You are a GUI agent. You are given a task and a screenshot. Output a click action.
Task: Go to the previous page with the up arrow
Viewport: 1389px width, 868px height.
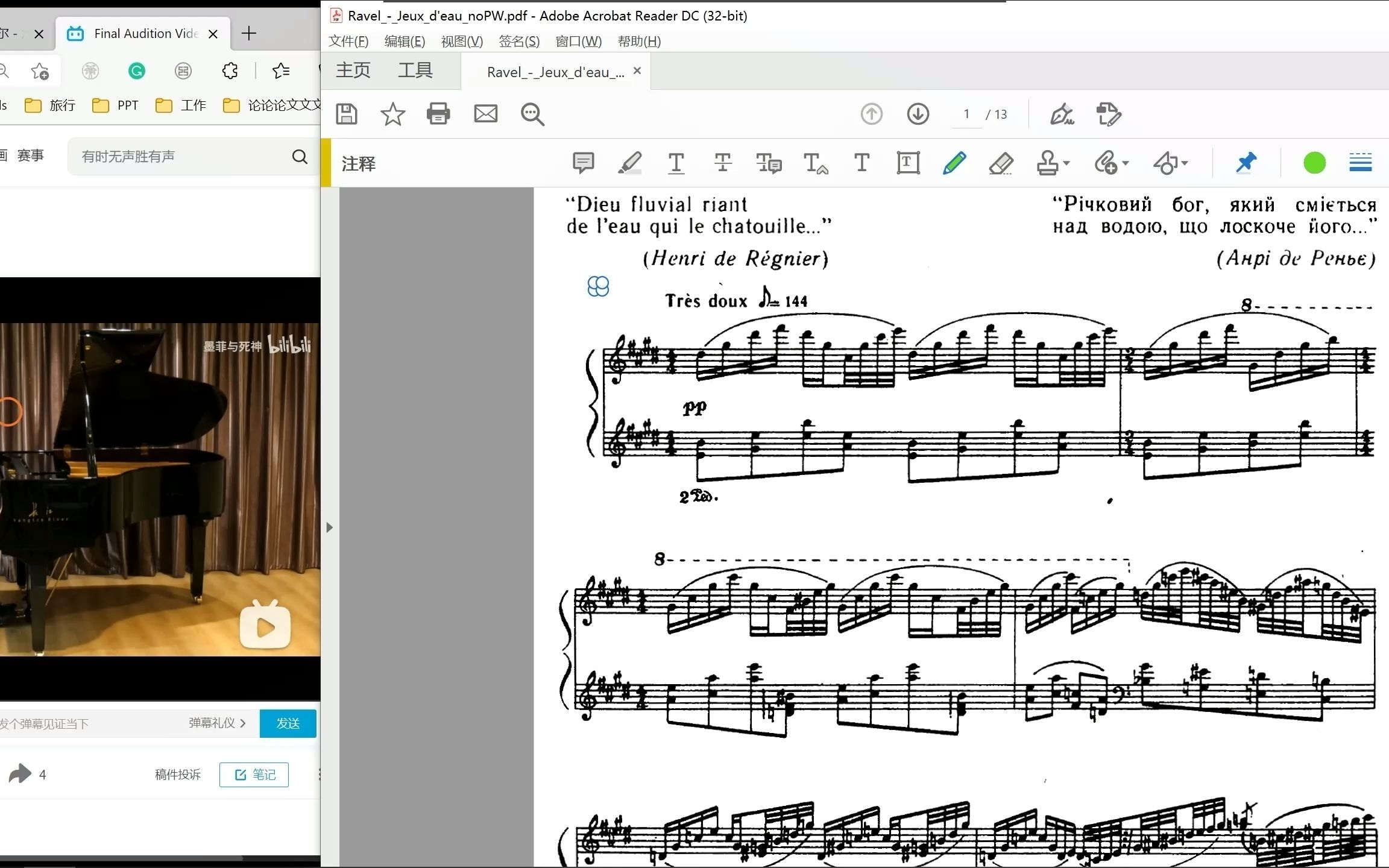tap(871, 114)
